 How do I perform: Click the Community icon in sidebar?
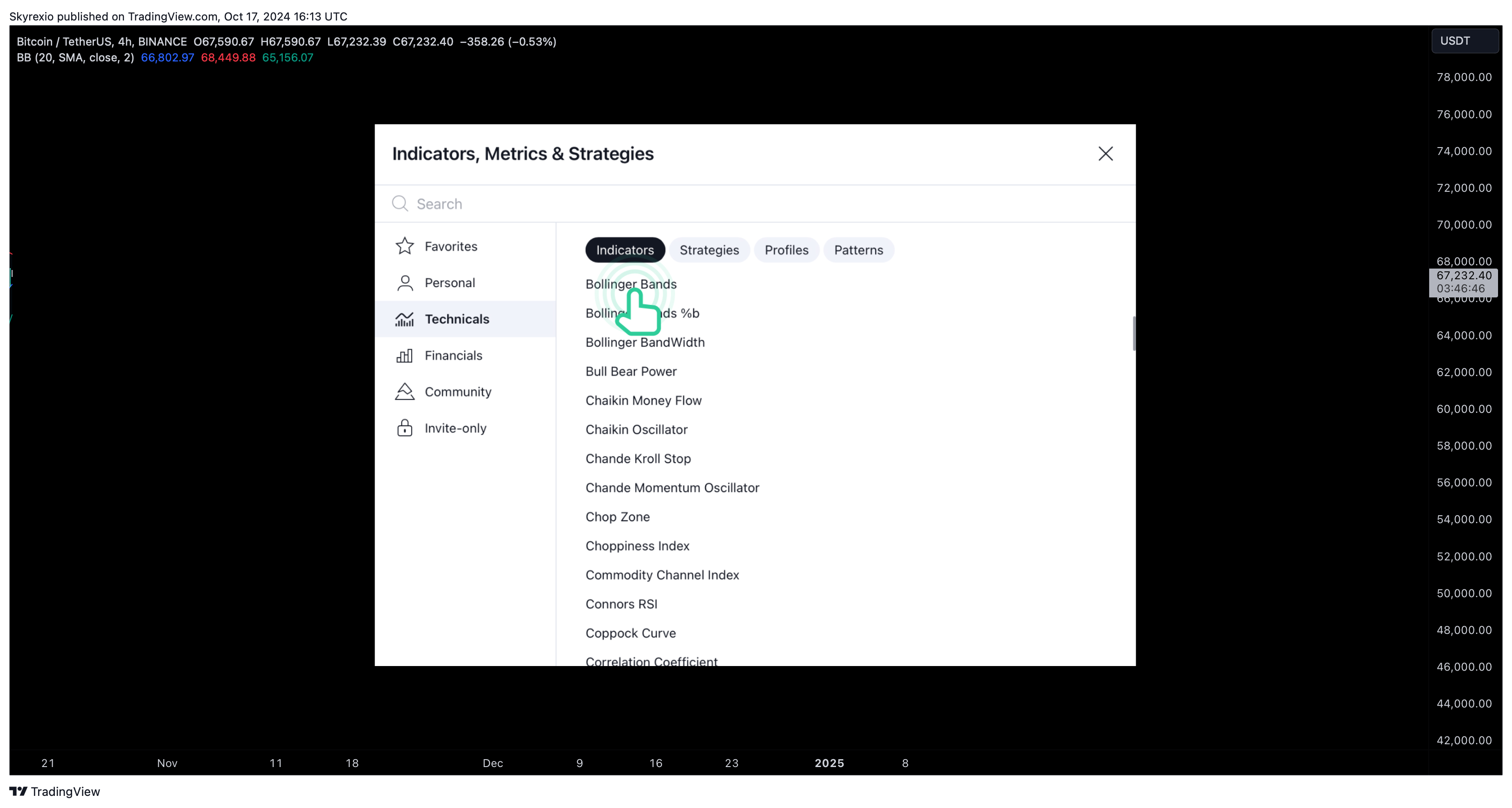[404, 392]
